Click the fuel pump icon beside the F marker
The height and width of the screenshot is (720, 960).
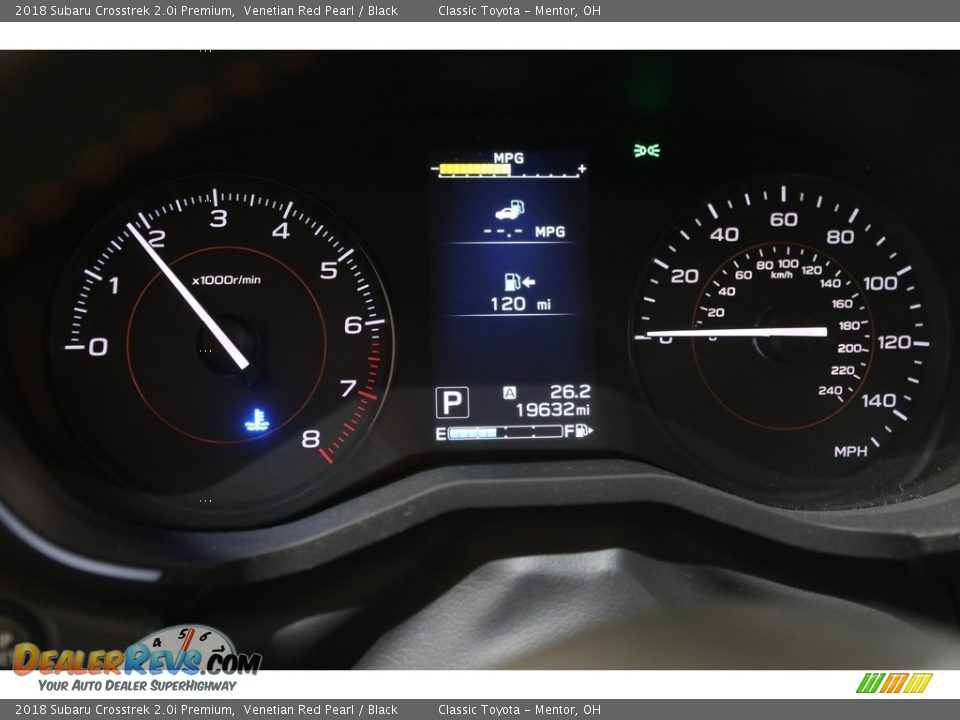[x=585, y=431]
